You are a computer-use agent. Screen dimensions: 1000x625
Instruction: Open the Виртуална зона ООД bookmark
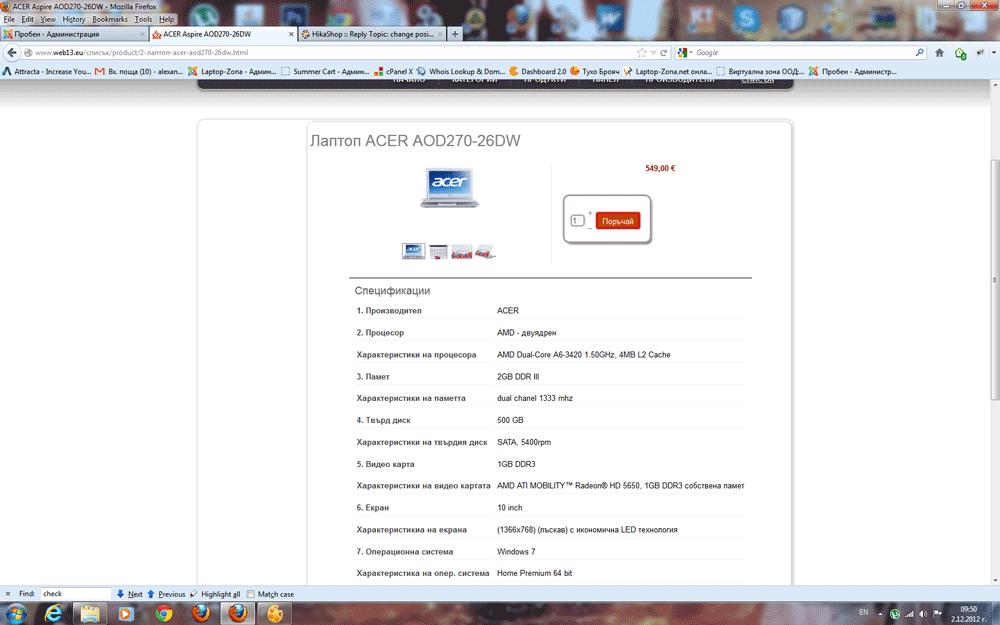coord(761,71)
